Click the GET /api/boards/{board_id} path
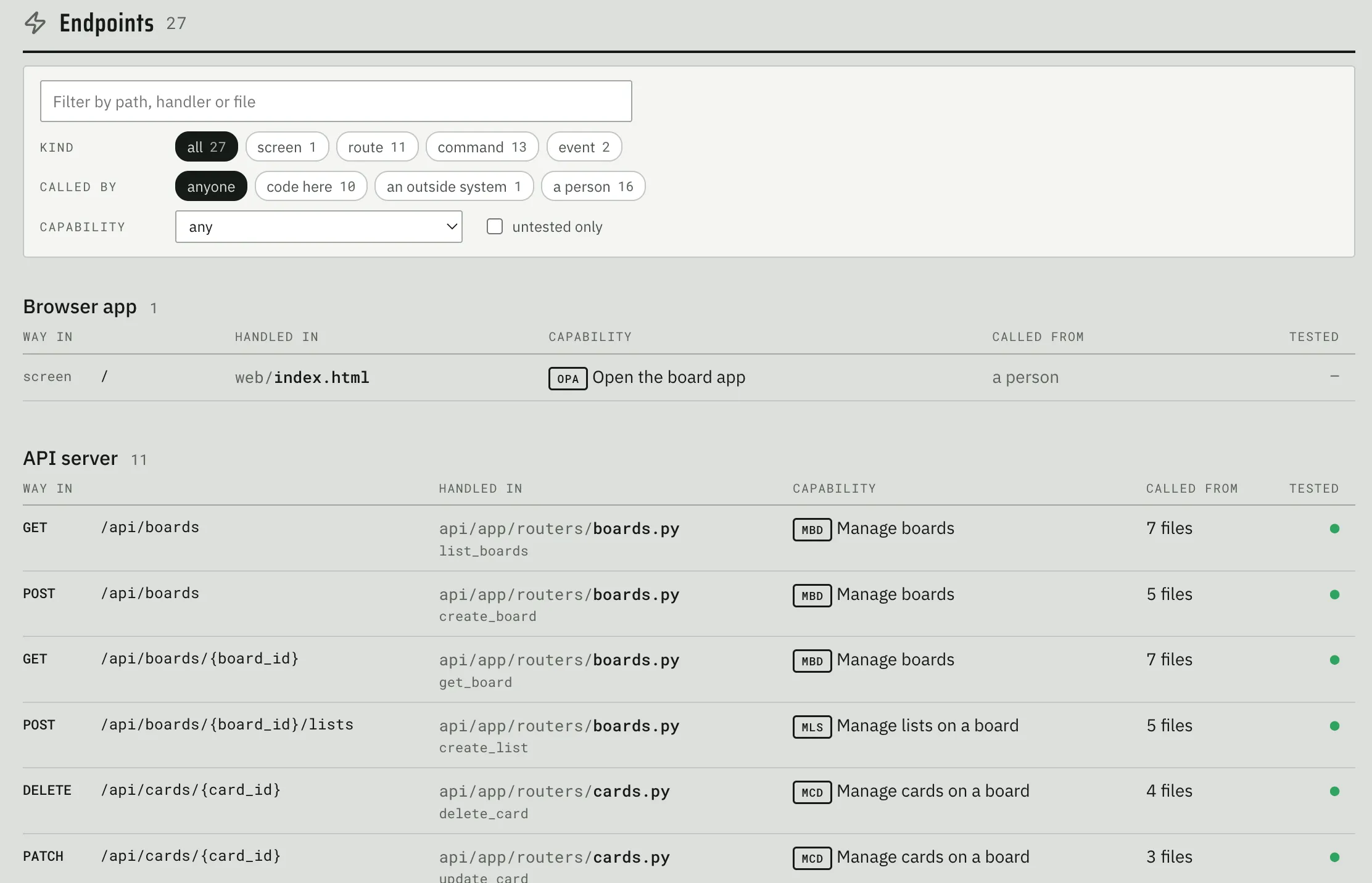1372x883 pixels. [x=200, y=659]
